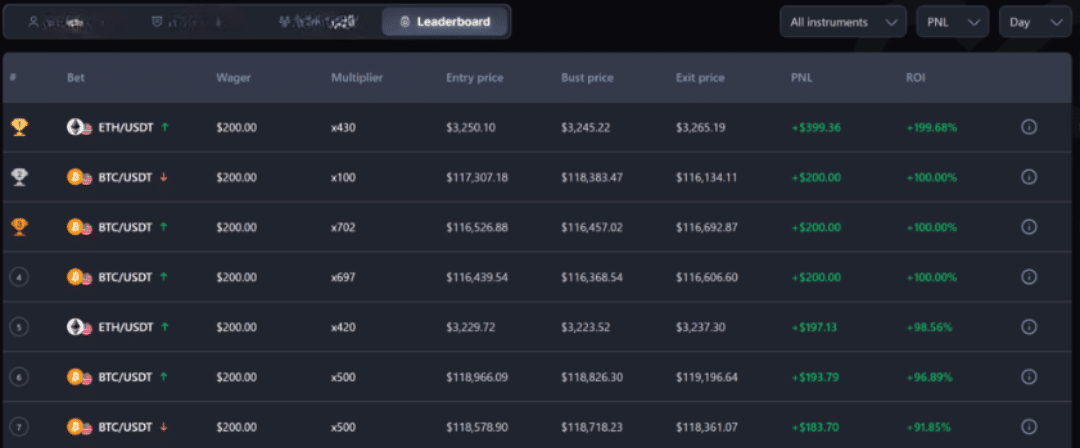The image size is (1080, 448).
Task: Click the entry price $3,250.10
Action: 470,128
